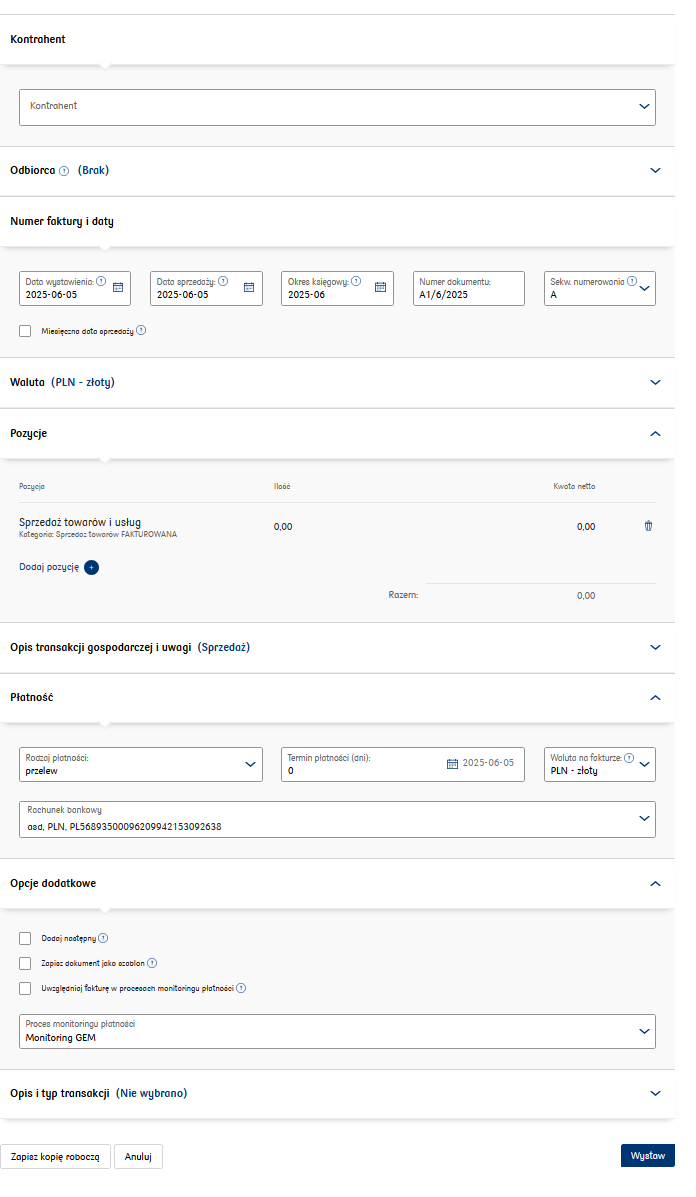This screenshot has width=696, height=1197.
Task: Open the Termin płatności calendar icon
Action: tap(453, 764)
